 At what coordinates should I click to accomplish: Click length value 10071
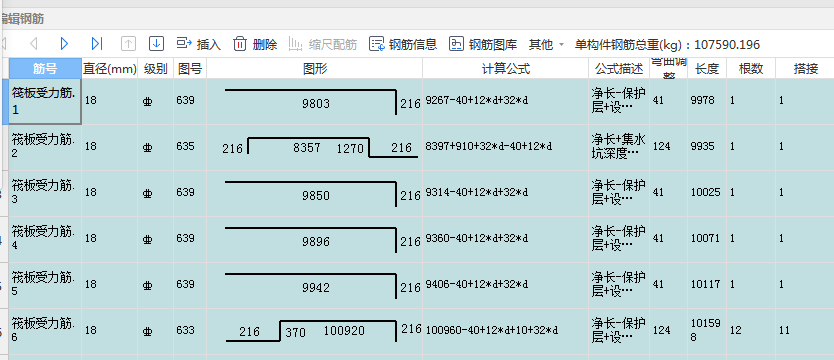coord(707,239)
